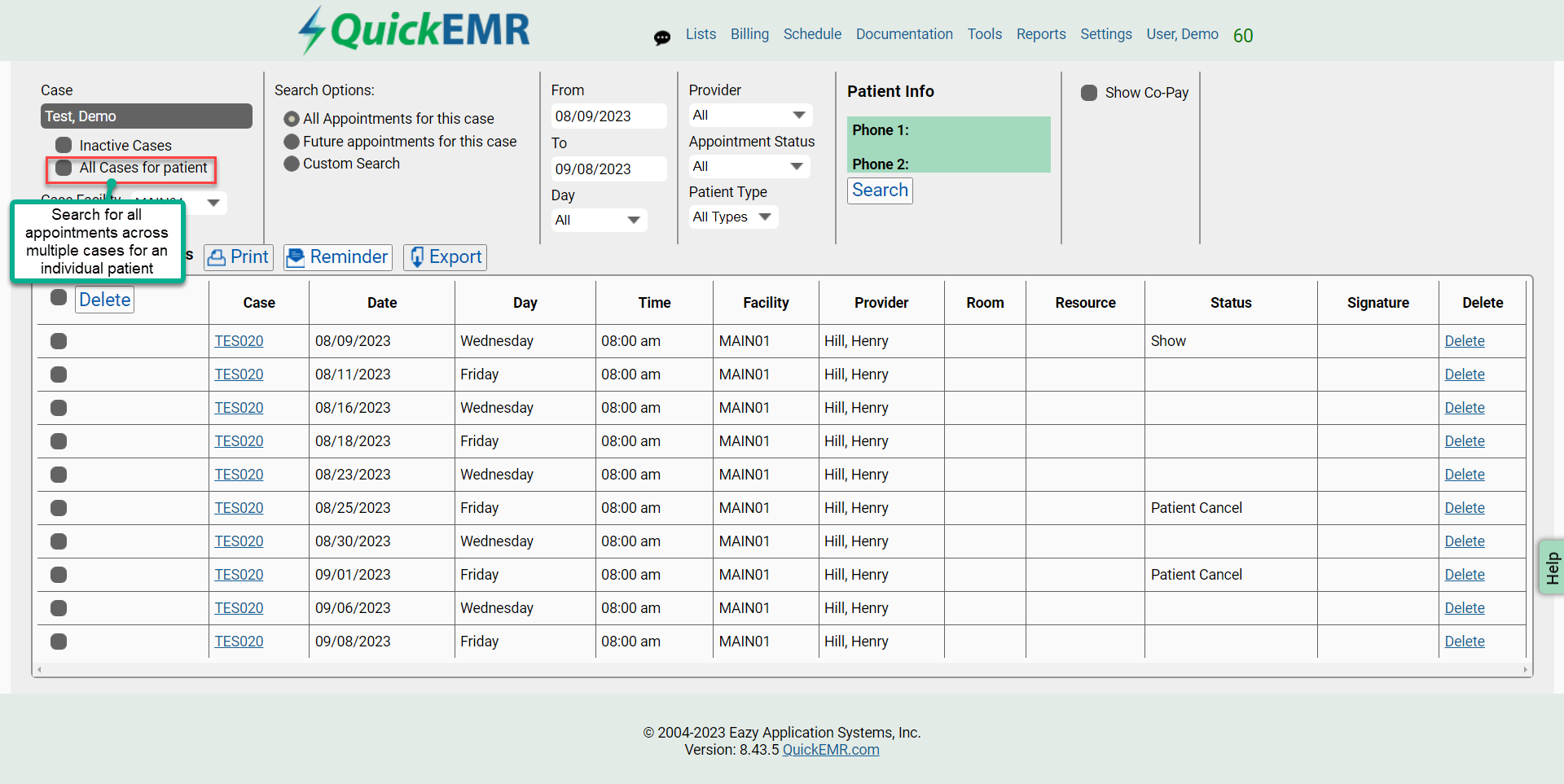This screenshot has height=784, width=1564.
Task: Click the Date column header
Action: tap(382, 303)
